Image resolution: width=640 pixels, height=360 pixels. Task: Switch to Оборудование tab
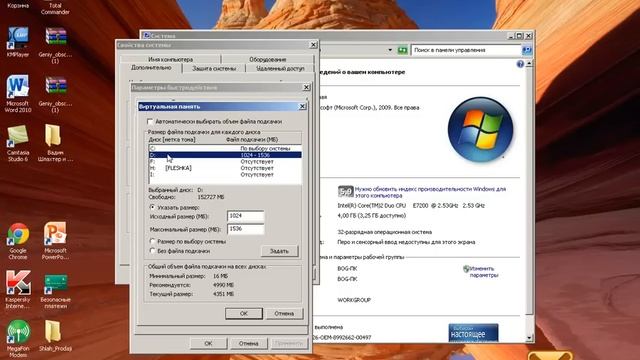coord(267,59)
